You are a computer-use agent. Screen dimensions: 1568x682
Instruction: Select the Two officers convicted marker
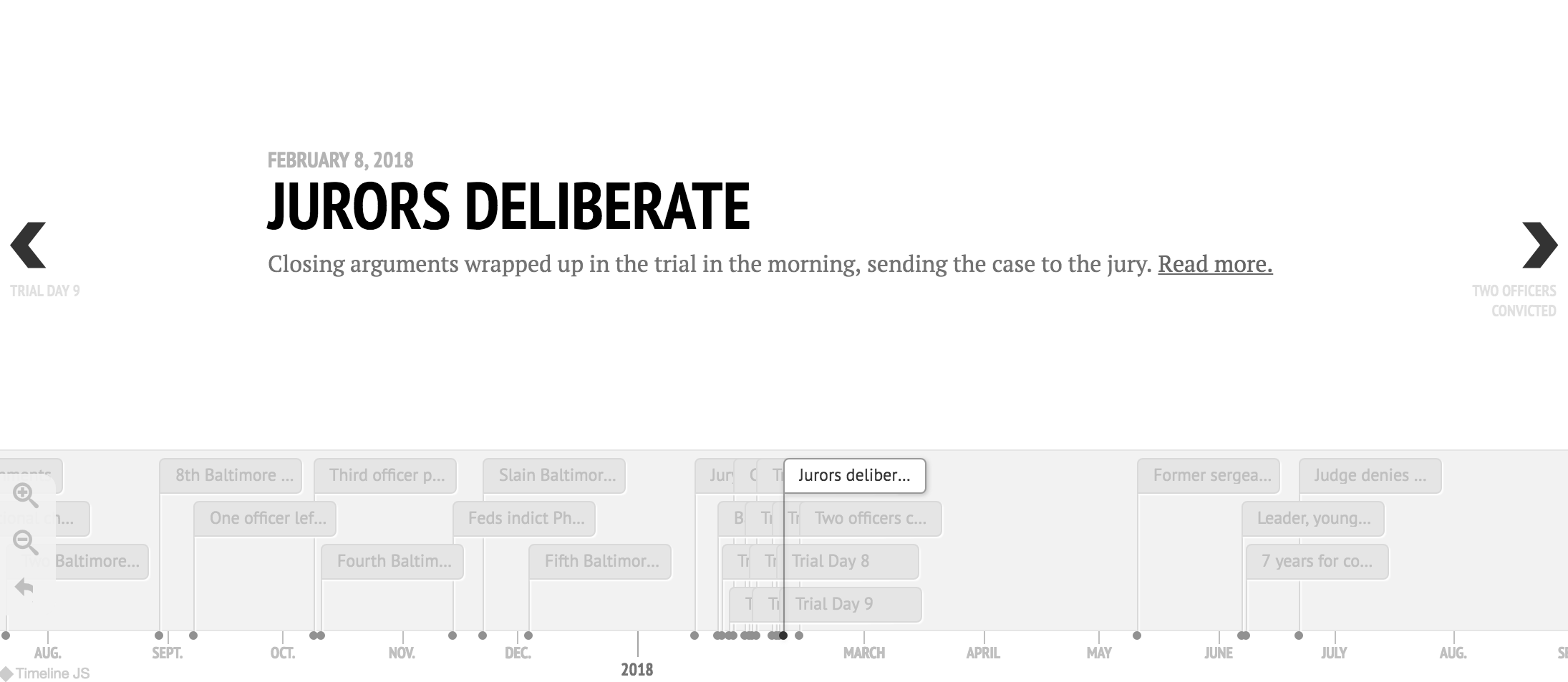tap(871, 519)
